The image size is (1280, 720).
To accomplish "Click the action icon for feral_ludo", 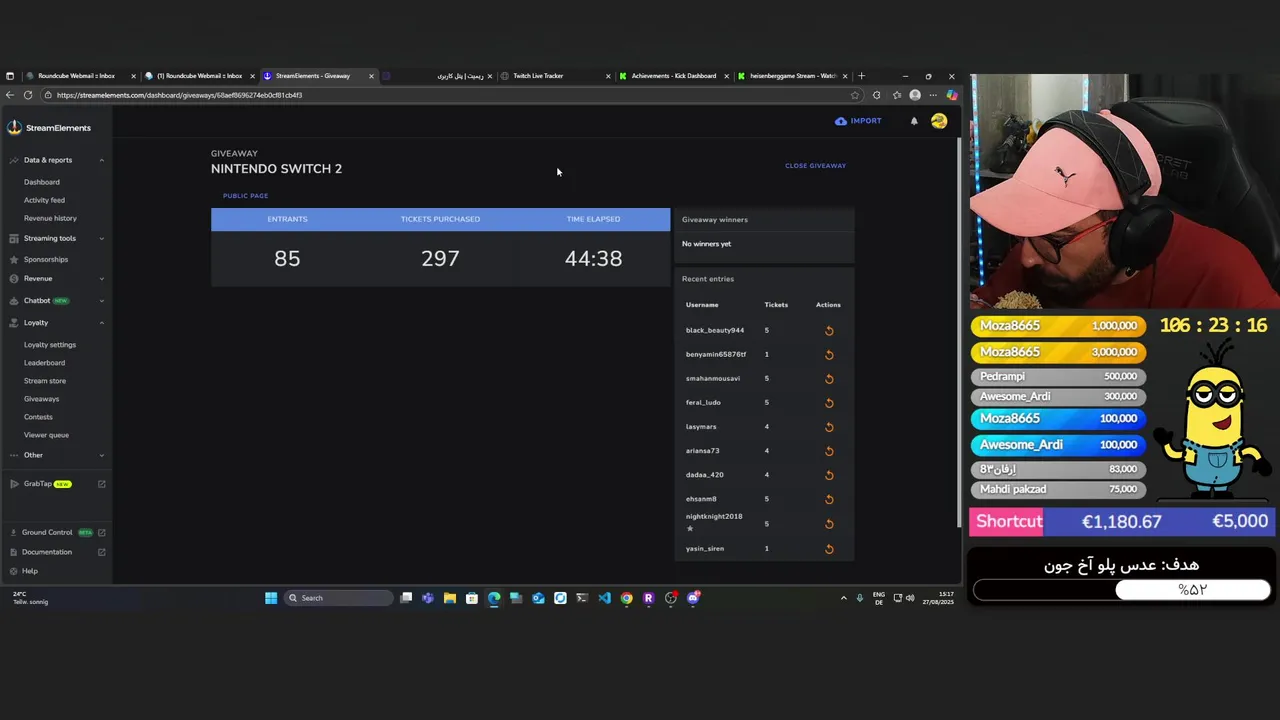I will (x=829, y=403).
